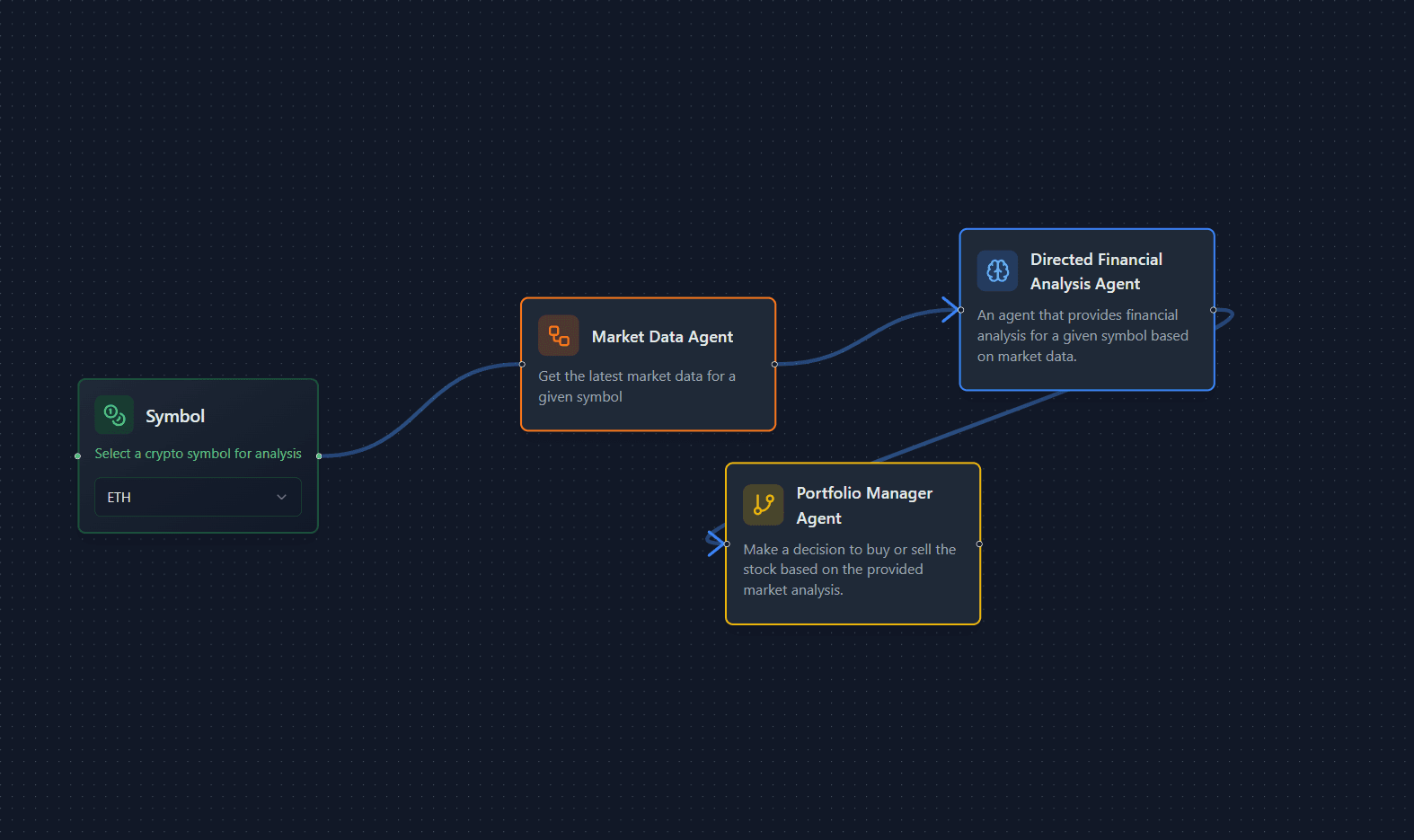Click the green coins icon on Symbol node
This screenshot has height=840, width=1414.
click(x=114, y=415)
